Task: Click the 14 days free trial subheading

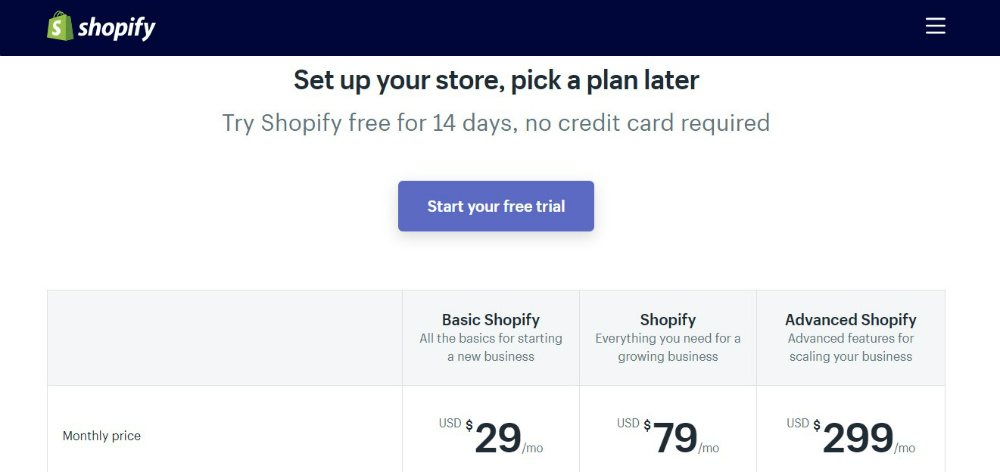Action: click(496, 123)
